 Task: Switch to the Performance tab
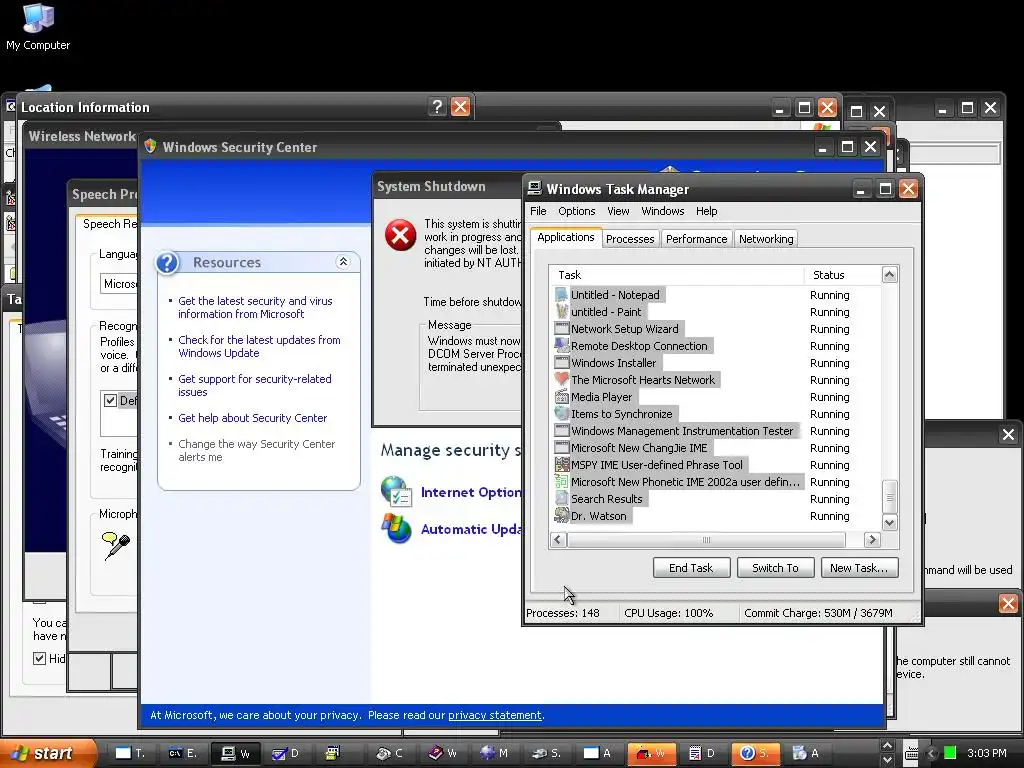(696, 239)
